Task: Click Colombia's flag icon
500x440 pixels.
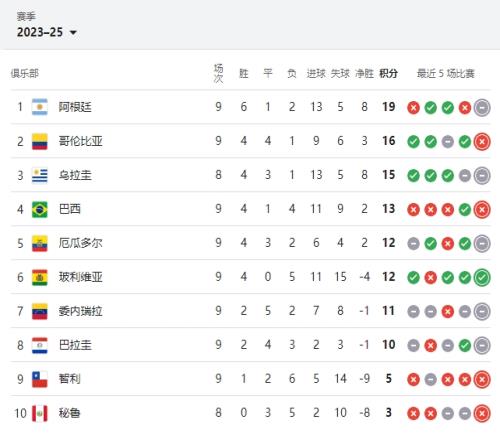Action: click(40, 141)
